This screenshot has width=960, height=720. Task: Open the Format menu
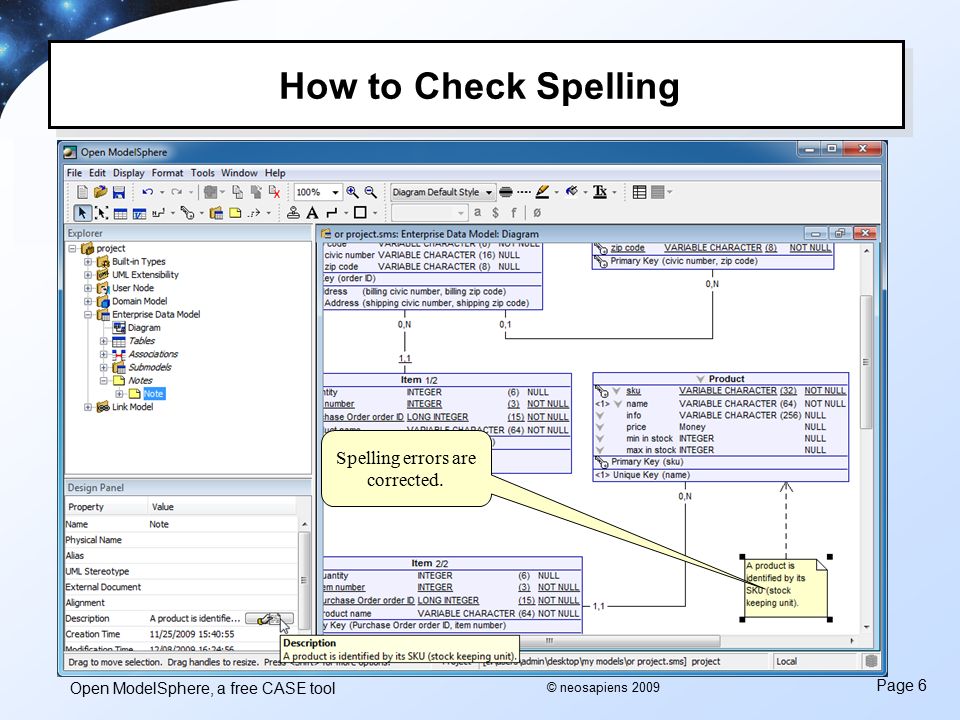click(x=168, y=173)
